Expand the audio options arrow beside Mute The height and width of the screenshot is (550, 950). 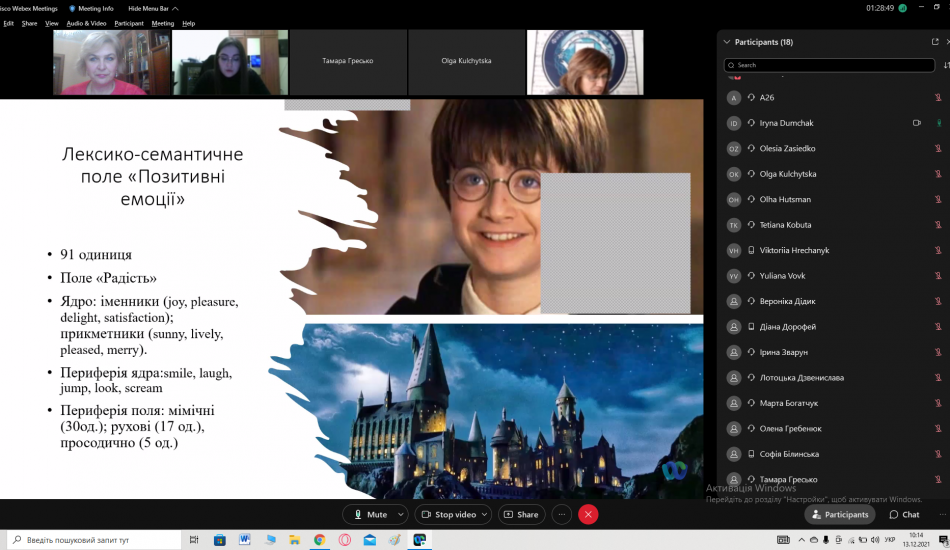tap(402, 514)
